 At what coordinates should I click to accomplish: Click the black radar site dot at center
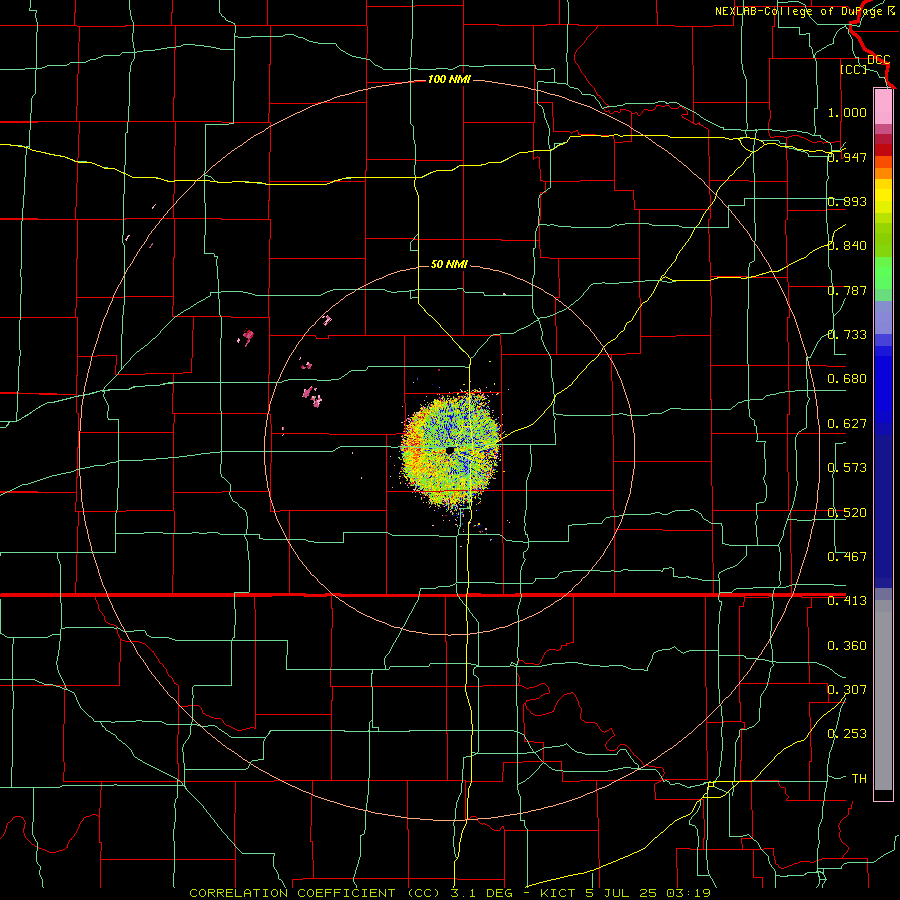click(450, 451)
